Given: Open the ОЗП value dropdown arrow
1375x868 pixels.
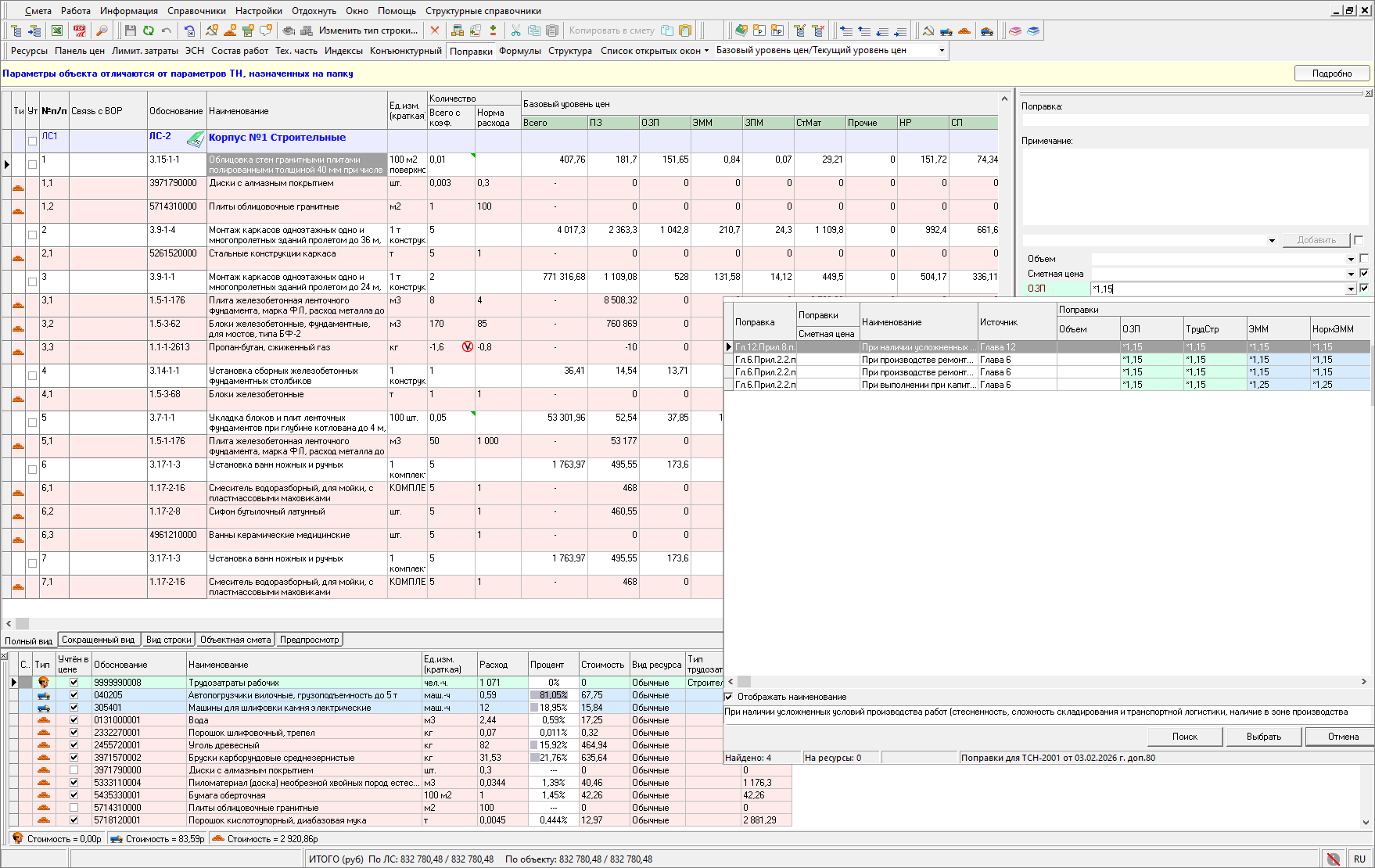Looking at the screenshot, I should coord(1351,289).
